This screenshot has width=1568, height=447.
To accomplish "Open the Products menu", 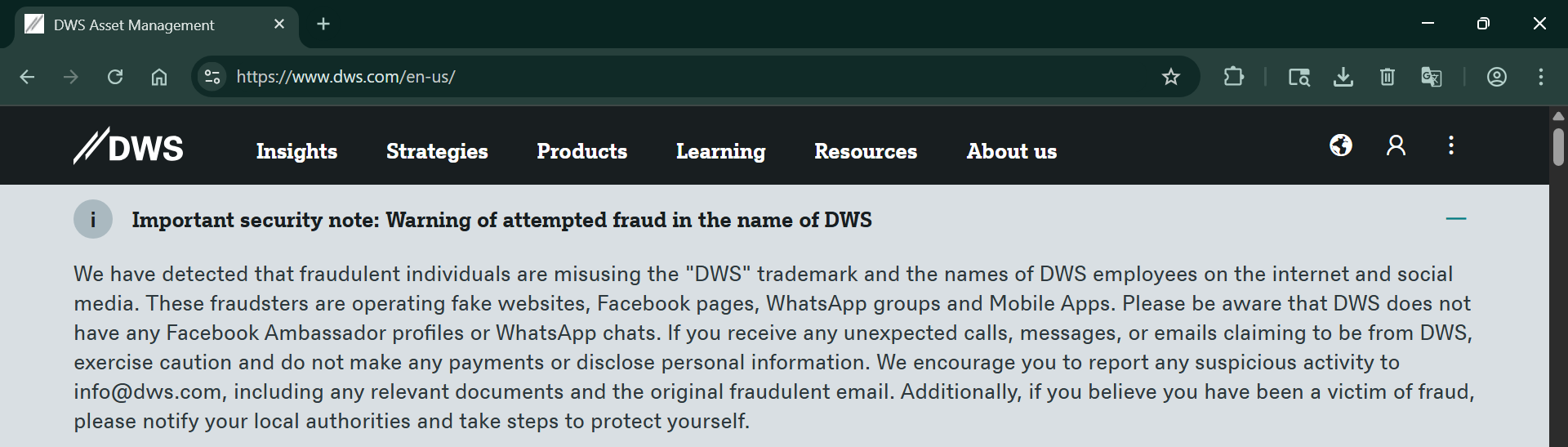I will (581, 151).
